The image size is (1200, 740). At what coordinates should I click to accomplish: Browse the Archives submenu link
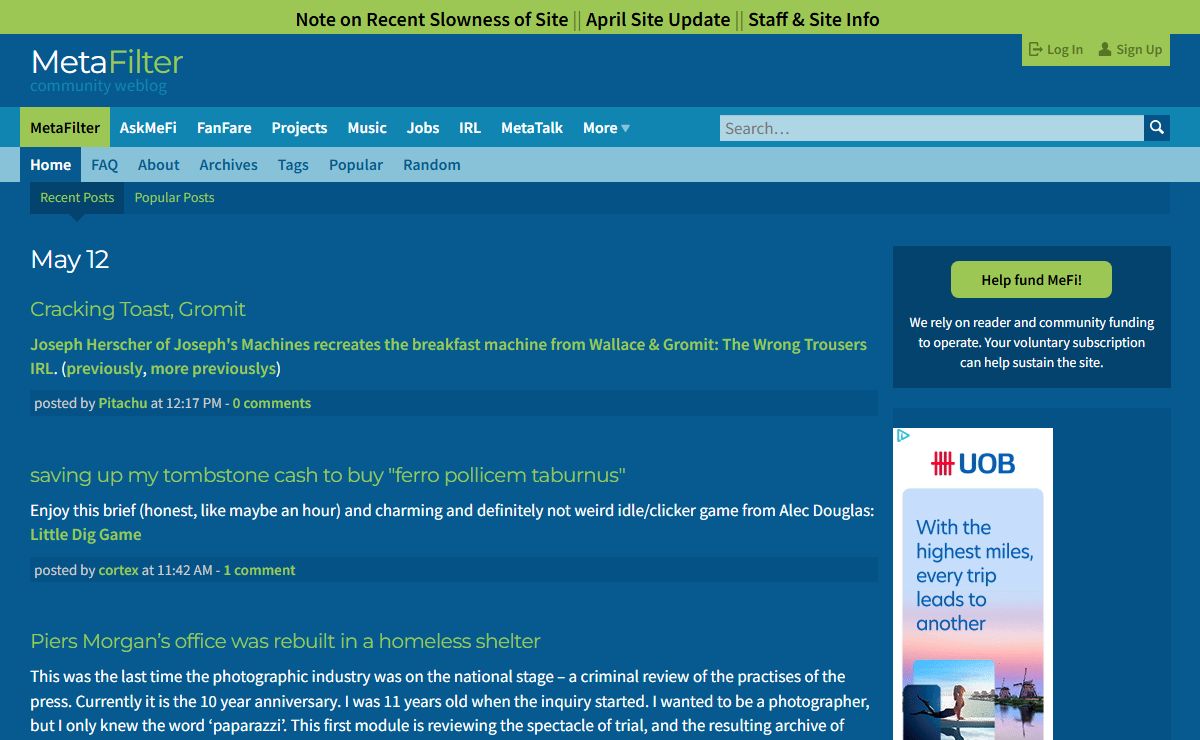[x=228, y=165]
